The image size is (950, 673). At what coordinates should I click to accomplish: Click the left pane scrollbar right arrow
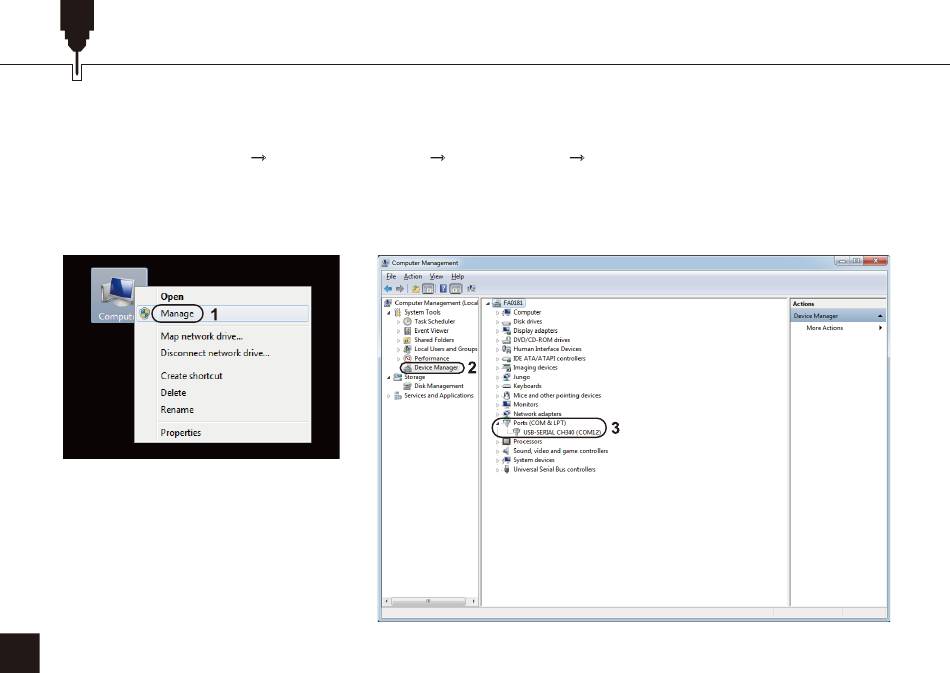473,602
